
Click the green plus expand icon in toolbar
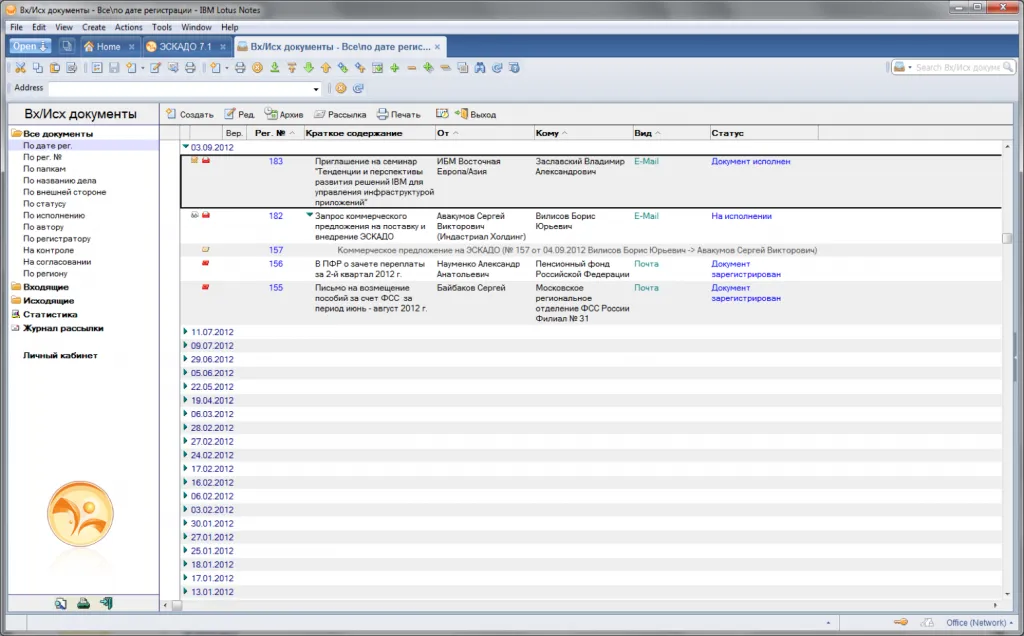pyautogui.click(x=395, y=68)
